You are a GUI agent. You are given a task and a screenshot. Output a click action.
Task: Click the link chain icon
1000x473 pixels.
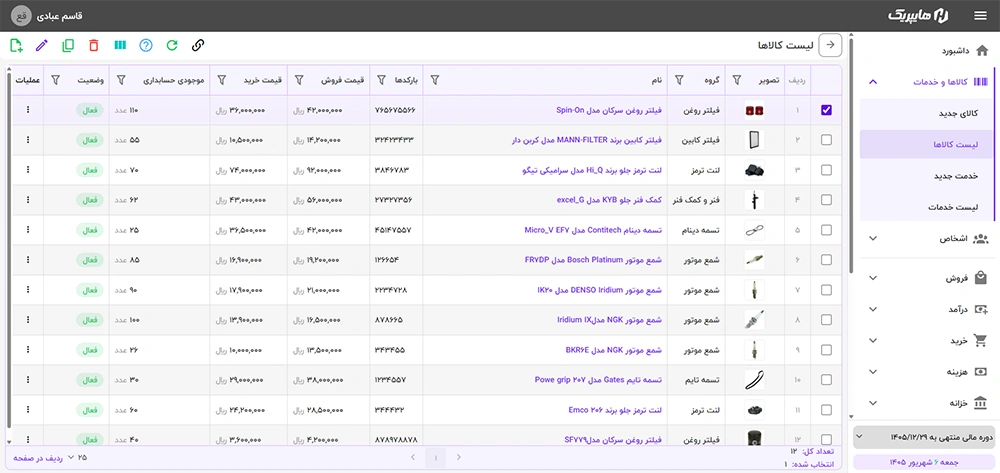click(x=198, y=45)
